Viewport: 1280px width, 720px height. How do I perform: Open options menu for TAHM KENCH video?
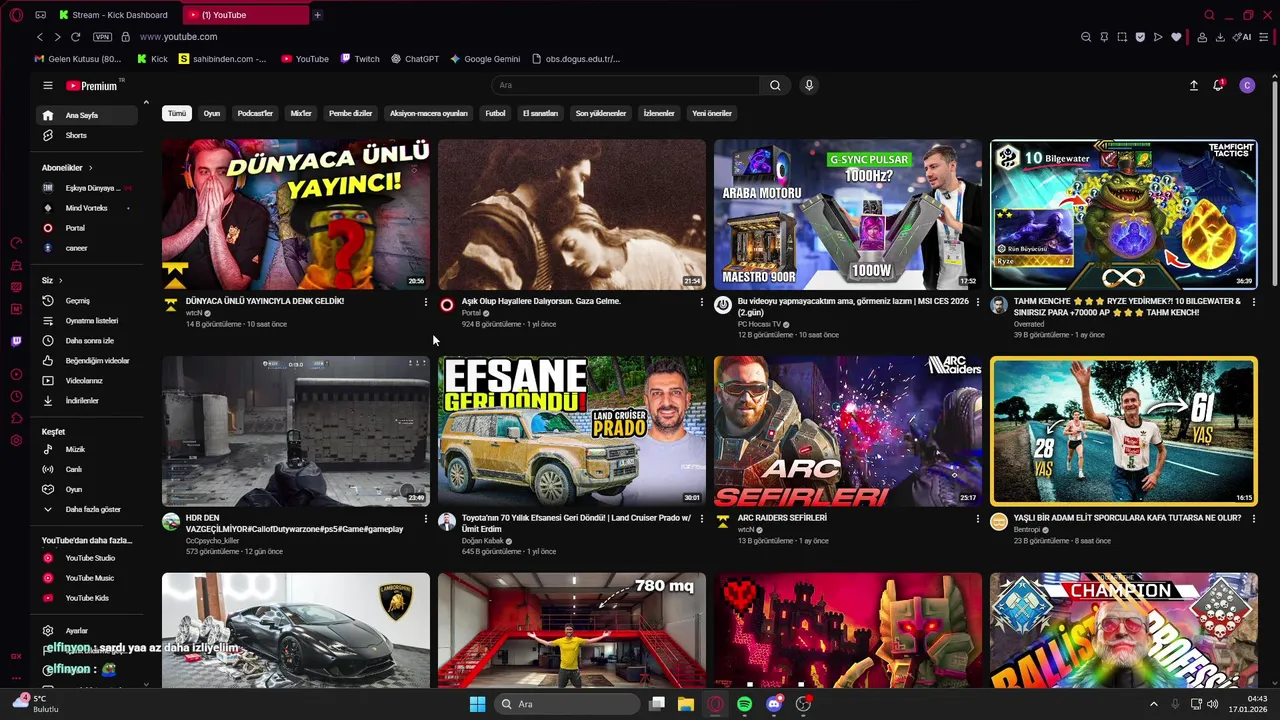pos(1253,302)
